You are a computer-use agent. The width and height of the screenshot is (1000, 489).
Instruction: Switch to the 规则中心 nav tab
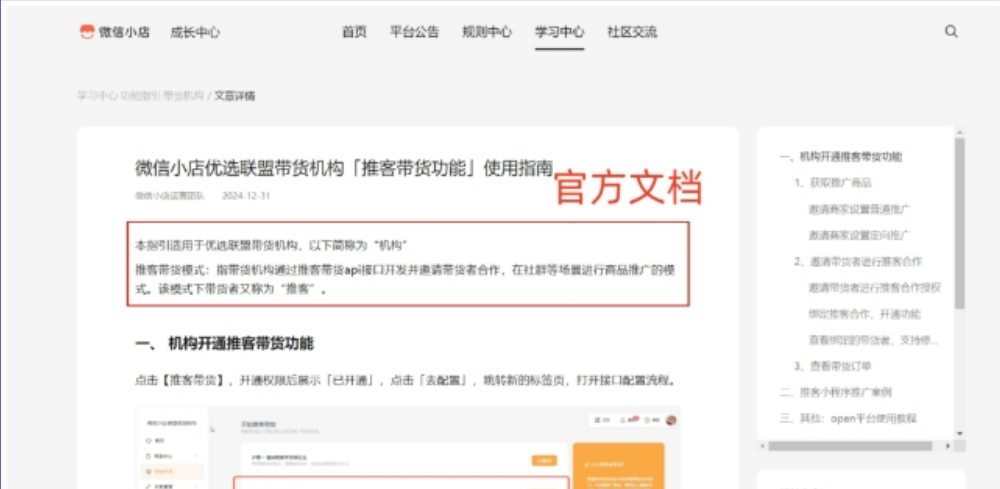click(487, 32)
